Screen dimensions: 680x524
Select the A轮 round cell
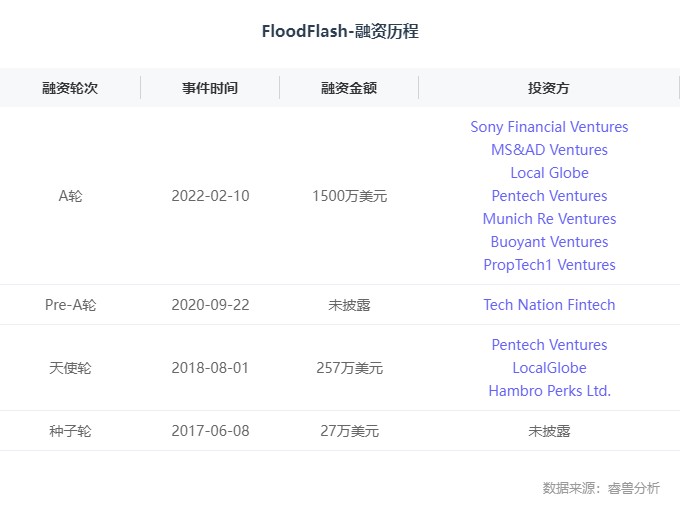tap(70, 196)
